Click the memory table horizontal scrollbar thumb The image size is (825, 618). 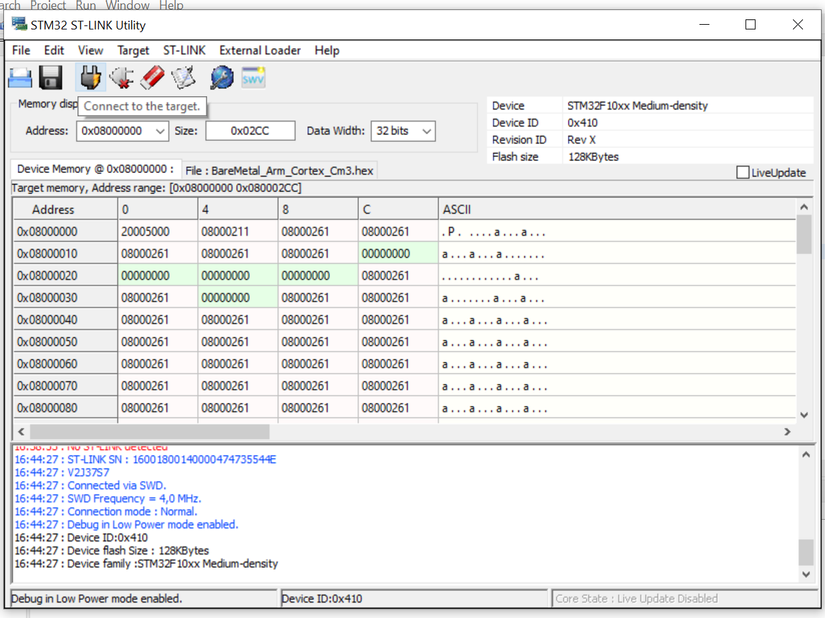point(149,432)
